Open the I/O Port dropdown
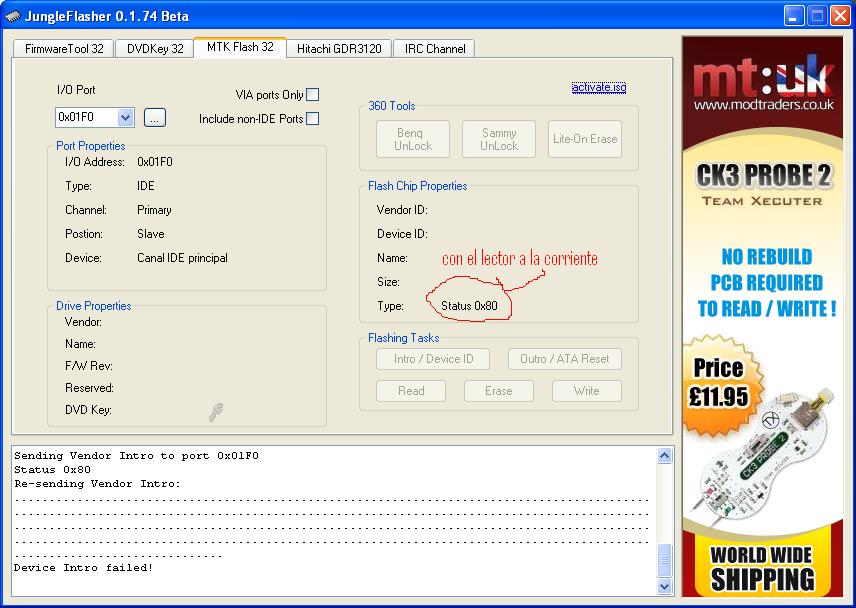856x608 pixels. tap(126, 117)
